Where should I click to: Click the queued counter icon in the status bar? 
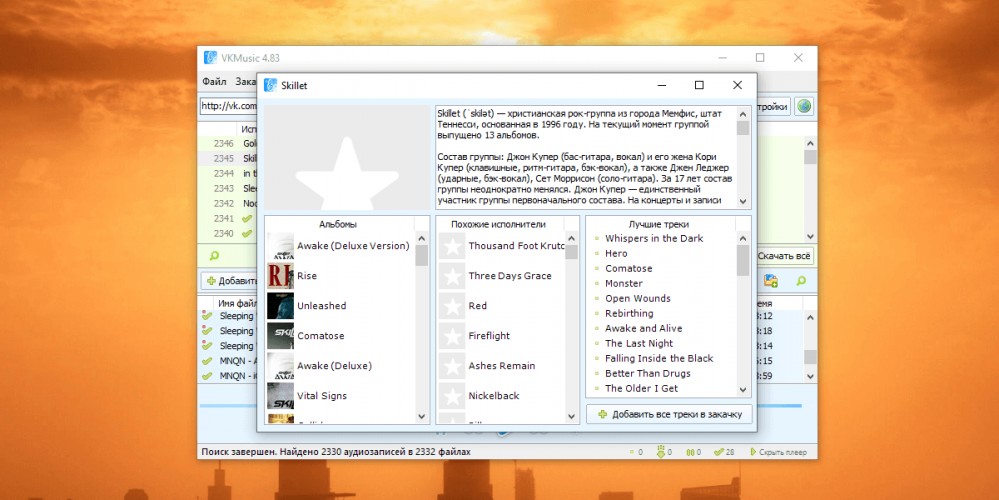point(632,452)
